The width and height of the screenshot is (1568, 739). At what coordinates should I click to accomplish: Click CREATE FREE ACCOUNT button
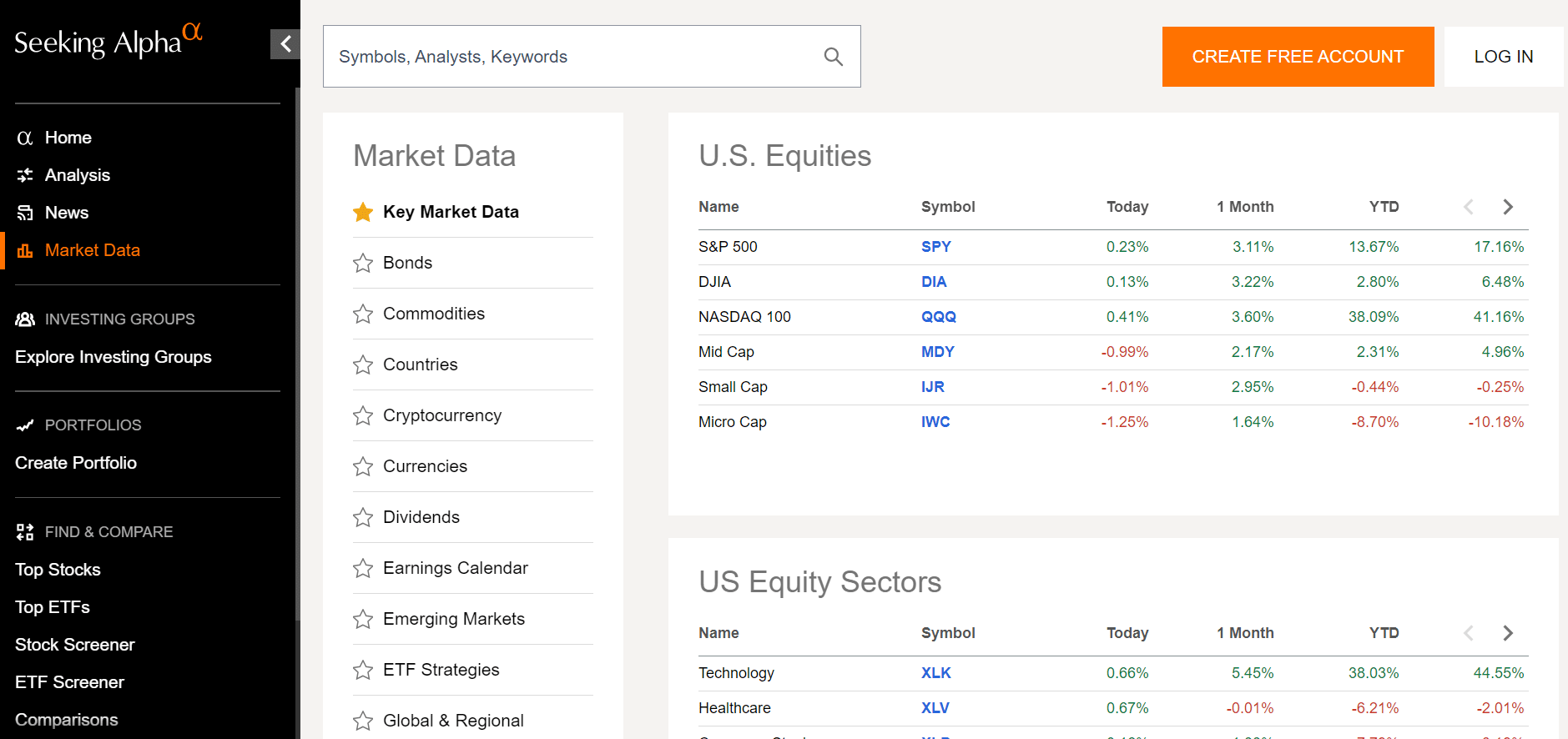click(1298, 57)
